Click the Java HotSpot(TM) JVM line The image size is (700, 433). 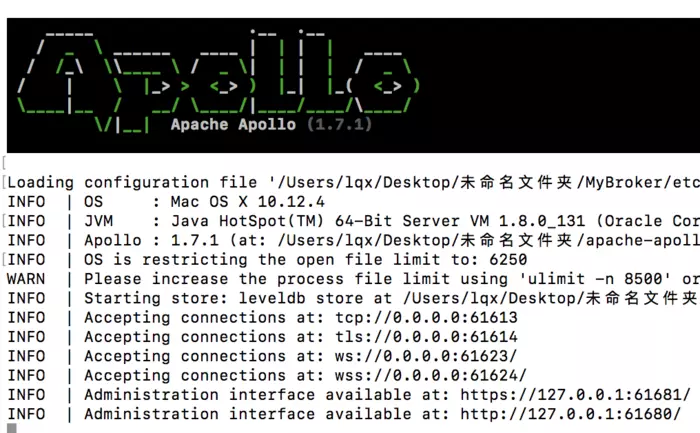tap(392, 221)
